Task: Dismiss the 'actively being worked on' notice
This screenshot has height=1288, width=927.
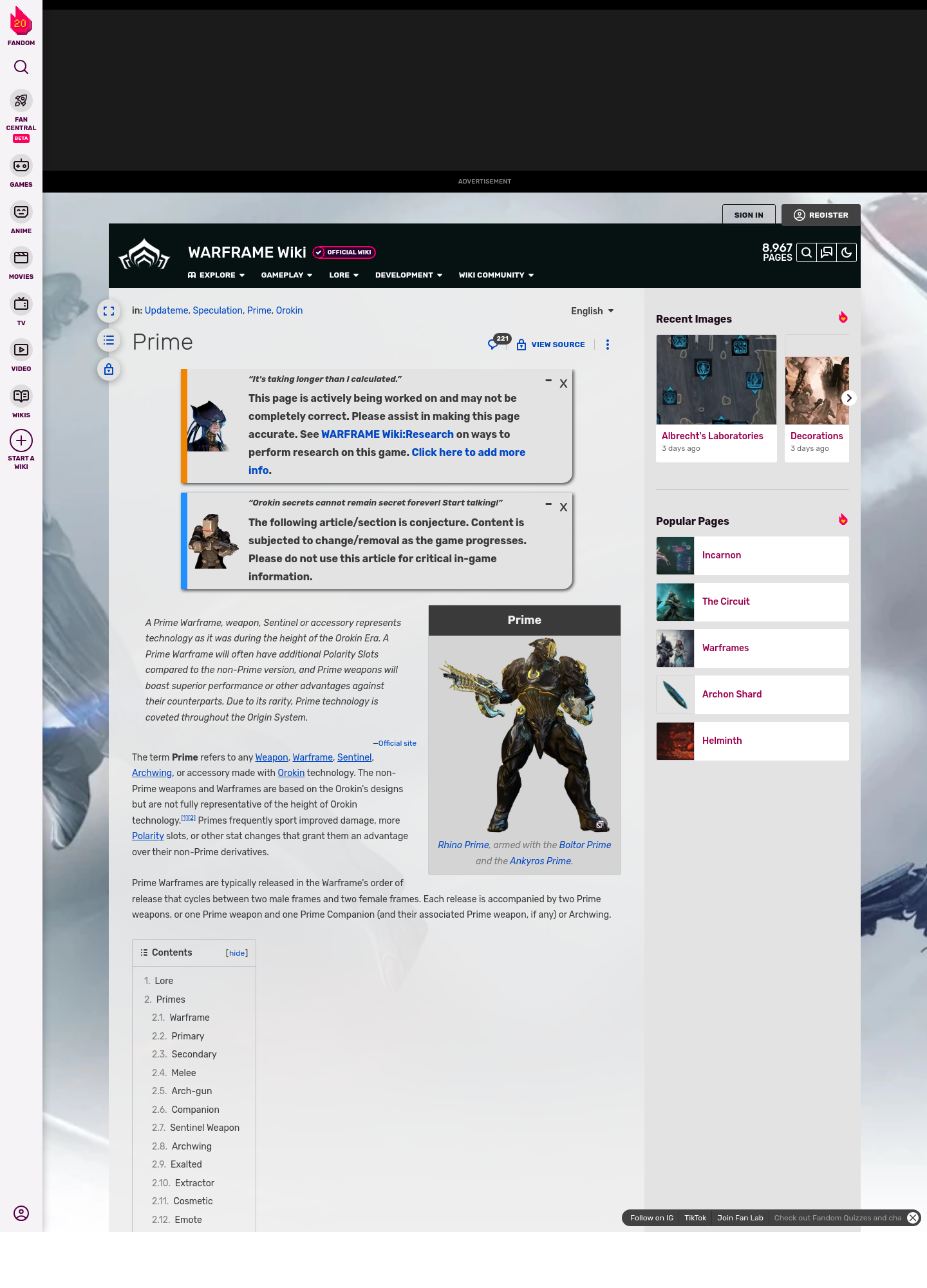Action: click(x=563, y=384)
